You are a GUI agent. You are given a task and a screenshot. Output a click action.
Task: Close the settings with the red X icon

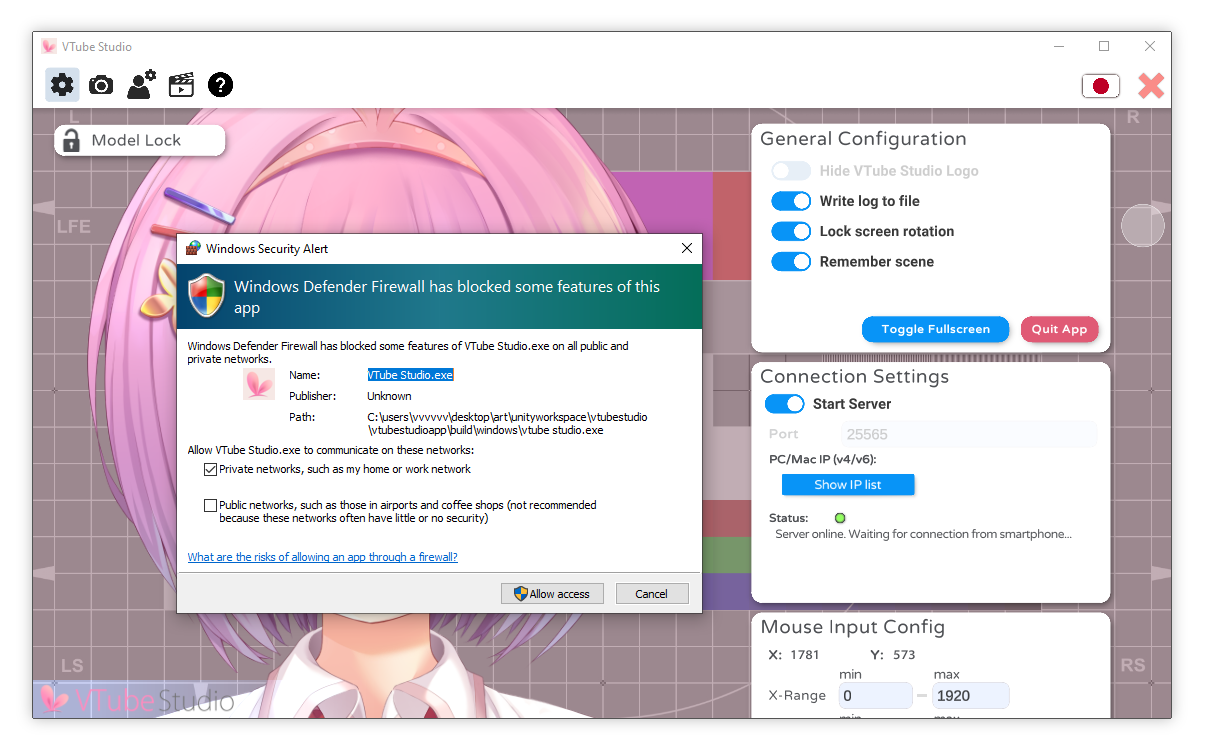(x=1151, y=86)
